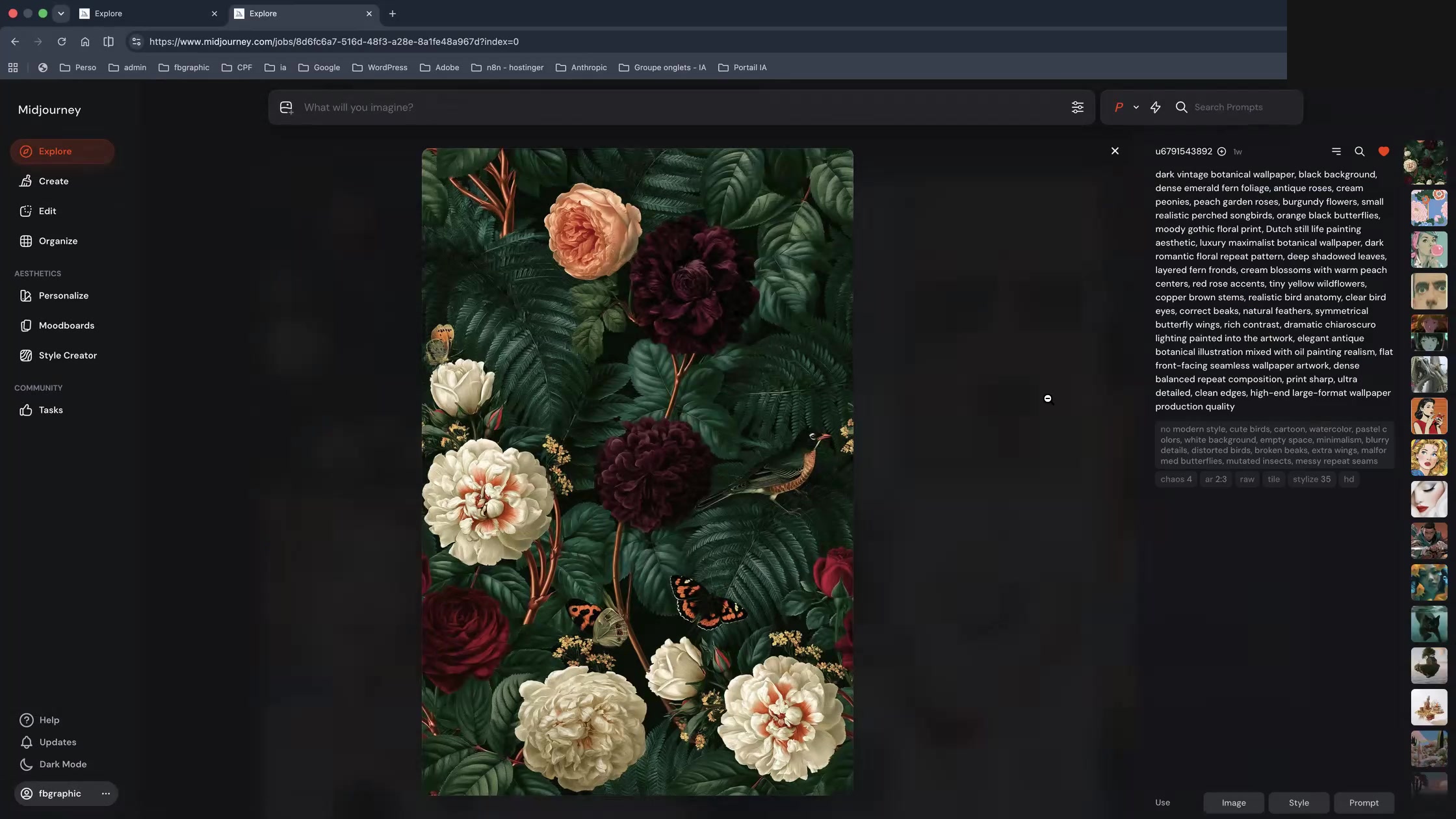Open the Adobe bookmarks folder
Viewport: 1456px width, 819px height.
tap(439, 68)
